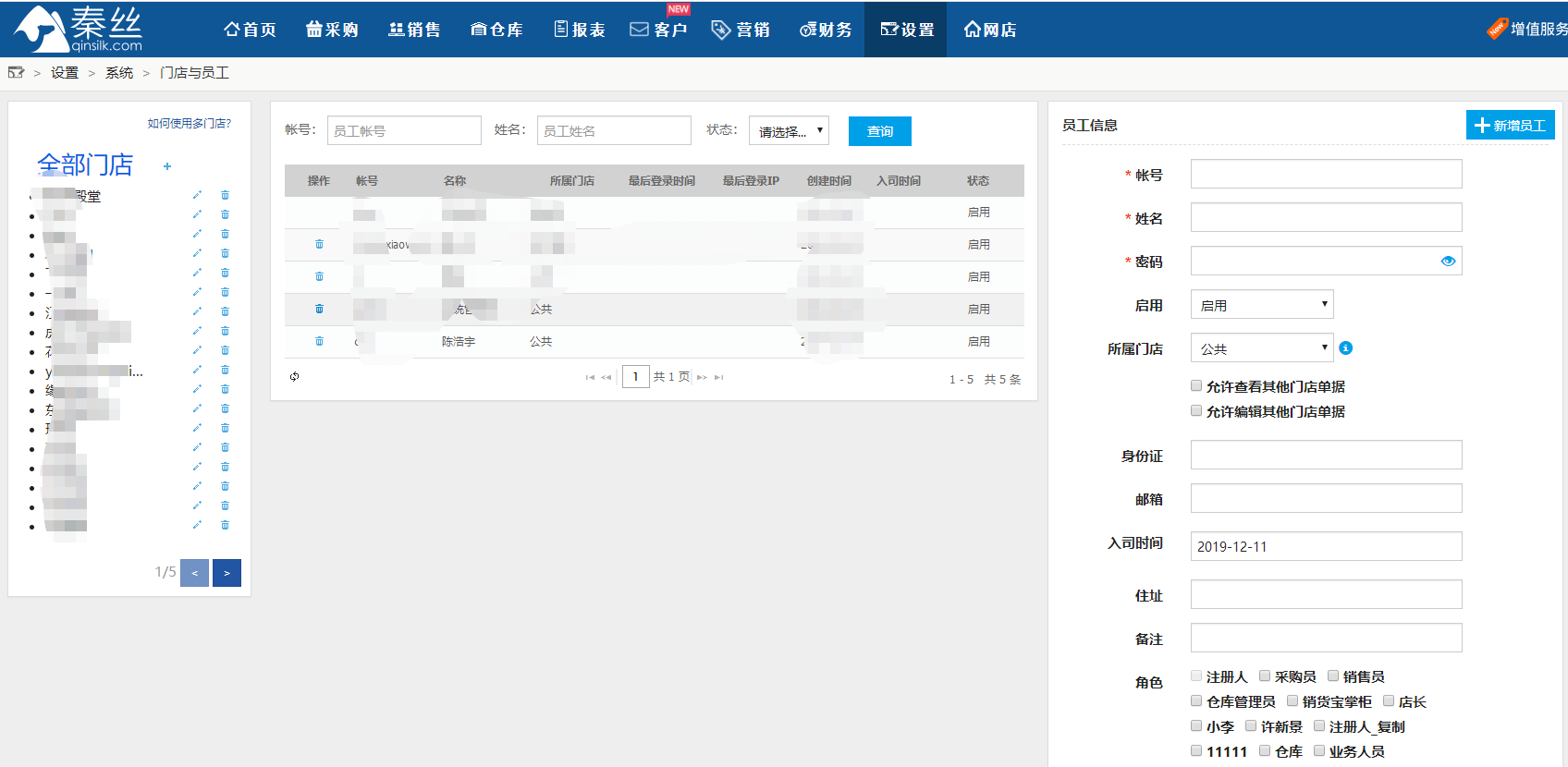Click the 查询 search button
Viewport: 1568px width, 767px height.
coord(880,131)
